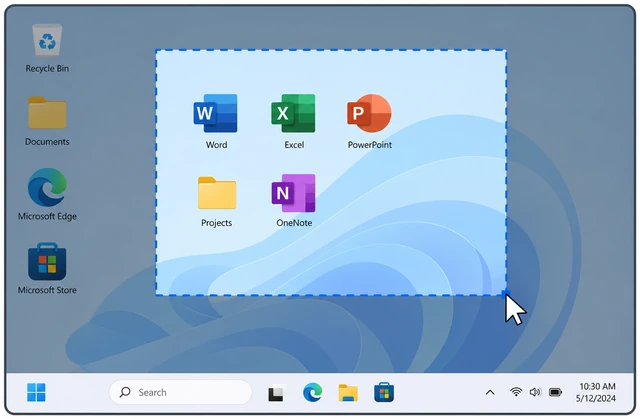Viewport: 640px width, 419px height.
Task: Click the PowerPoint label text
Action: pos(369,145)
